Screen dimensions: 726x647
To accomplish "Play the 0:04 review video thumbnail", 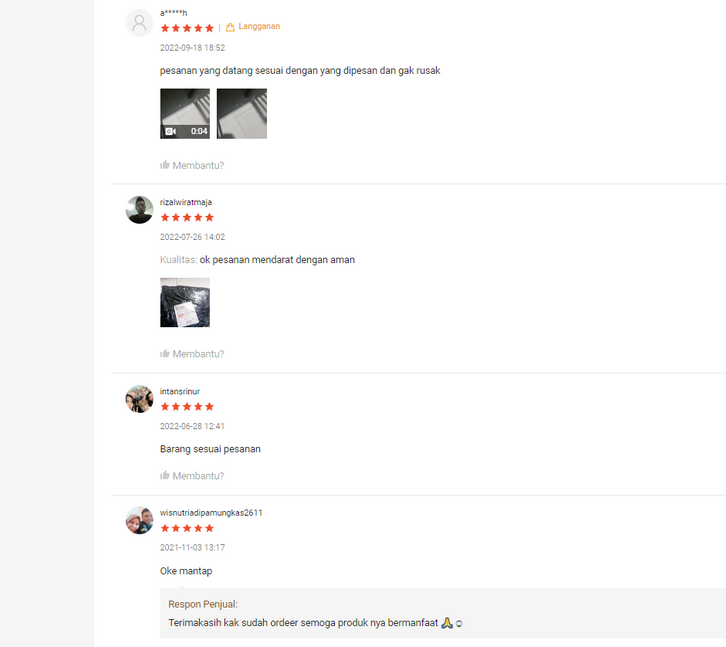I will point(185,113).
